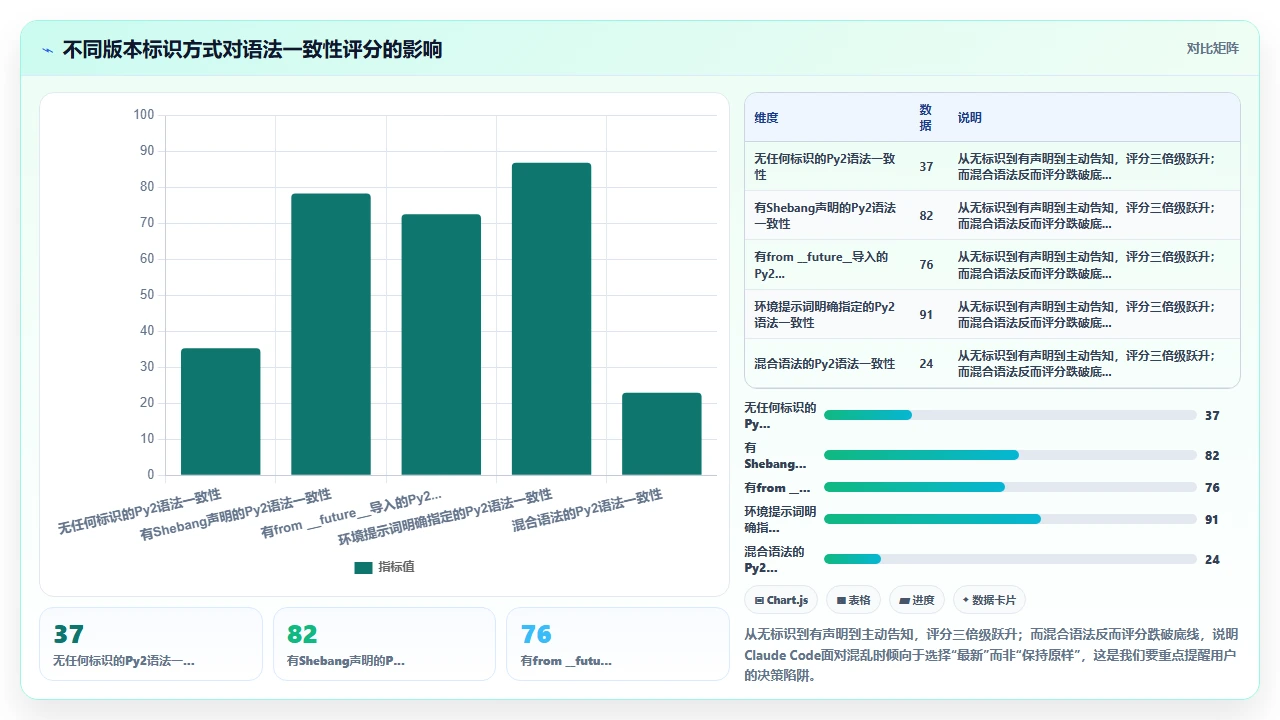
Task: Click table value 24
Action: pos(926,364)
